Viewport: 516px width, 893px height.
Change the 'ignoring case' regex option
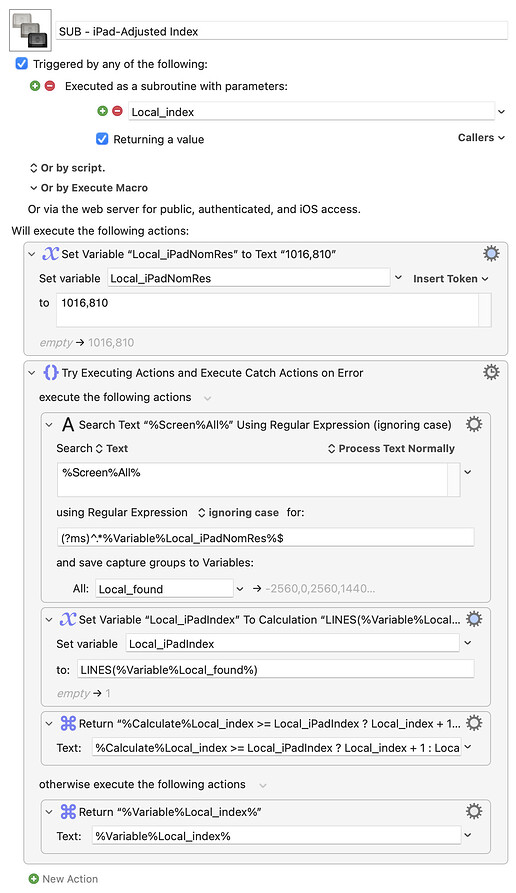click(x=238, y=513)
